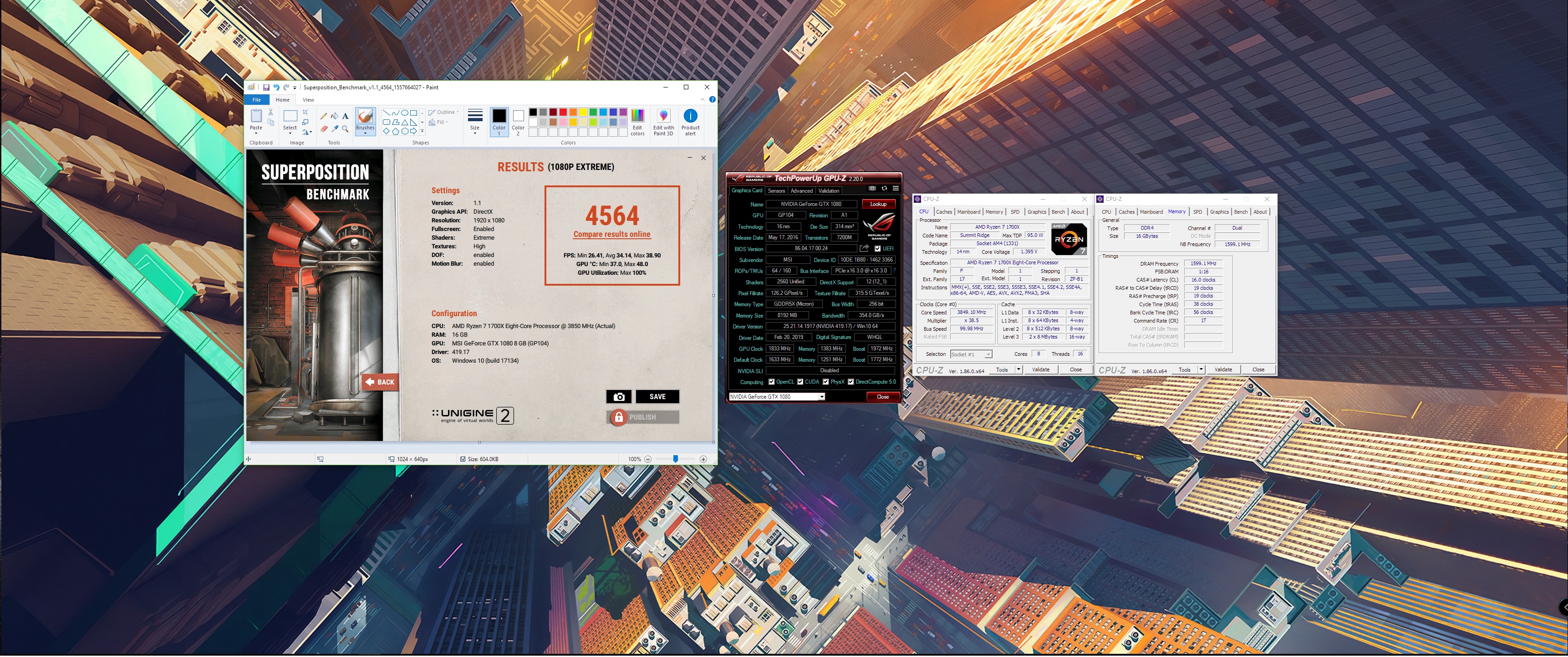1568x657 pixels.
Task: Pick the Triangle shape in Shapes gallery
Action: pyautogui.click(x=405, y=123)
